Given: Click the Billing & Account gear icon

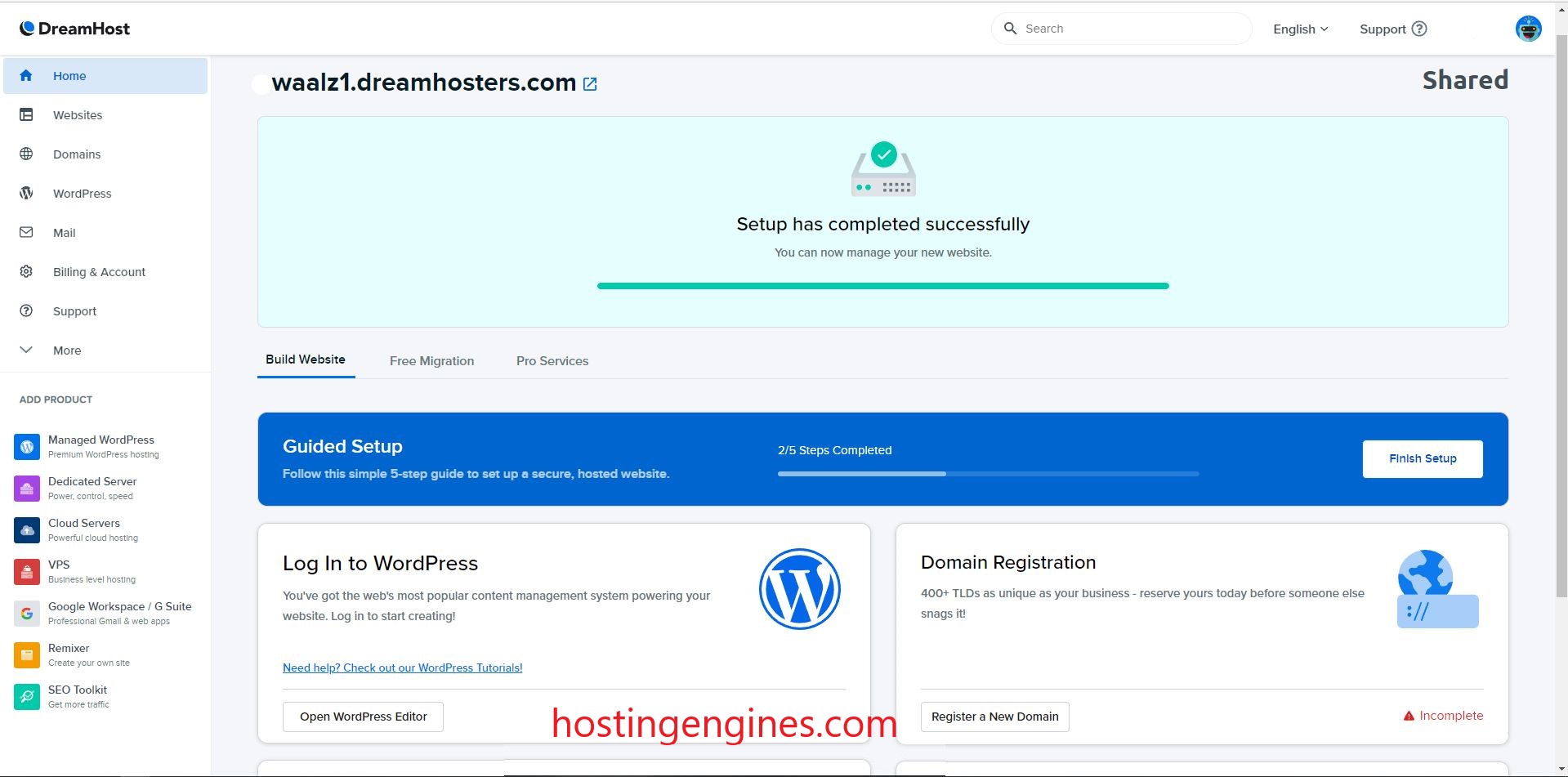Looking at the screenshot, I should [x=25, y=271].
